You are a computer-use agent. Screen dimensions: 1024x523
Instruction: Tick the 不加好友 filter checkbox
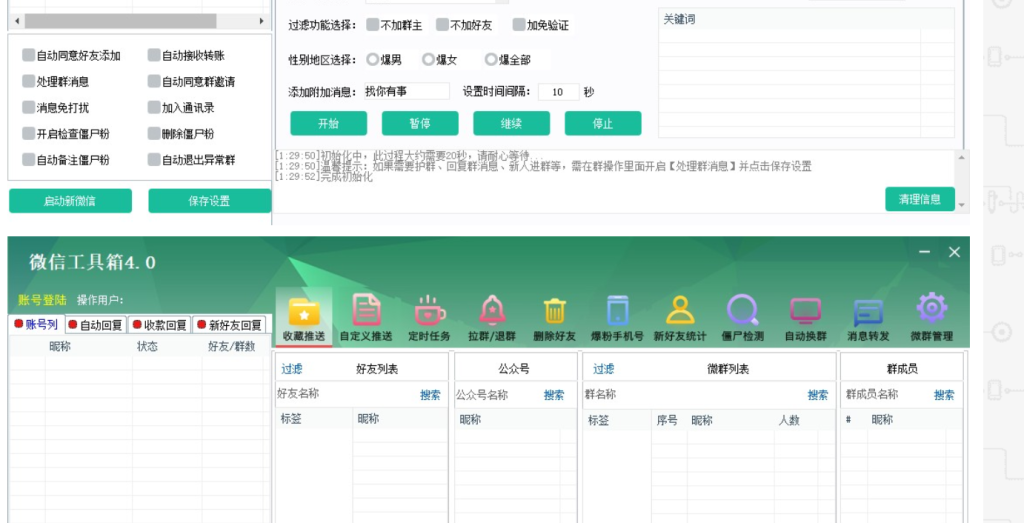pyautogui.click(x=442, y=25)
